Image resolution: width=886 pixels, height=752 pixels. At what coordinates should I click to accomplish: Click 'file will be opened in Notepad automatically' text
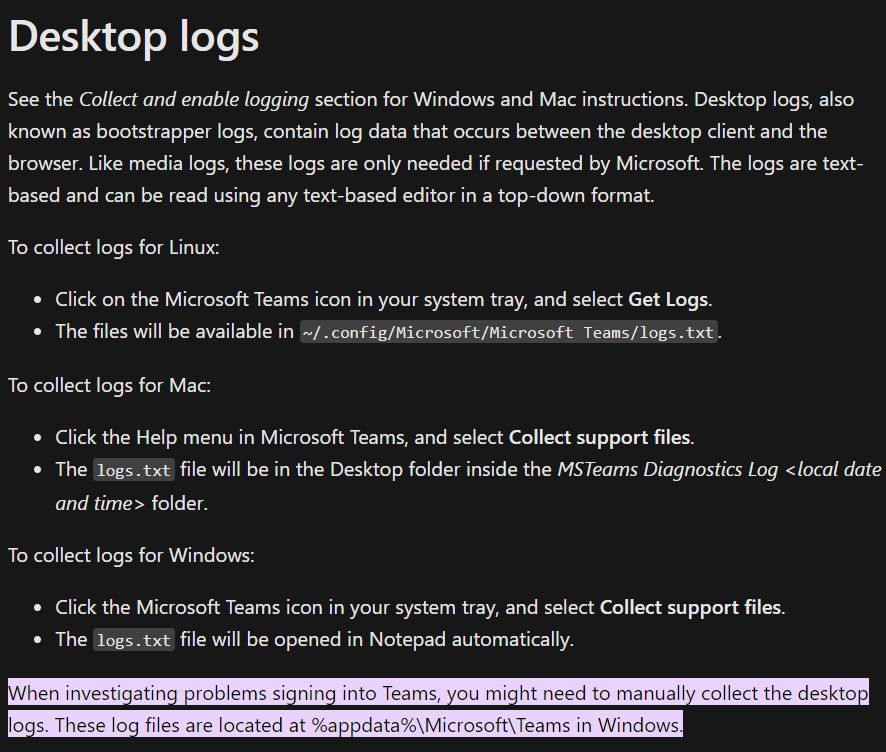click(x=376, y=640)
